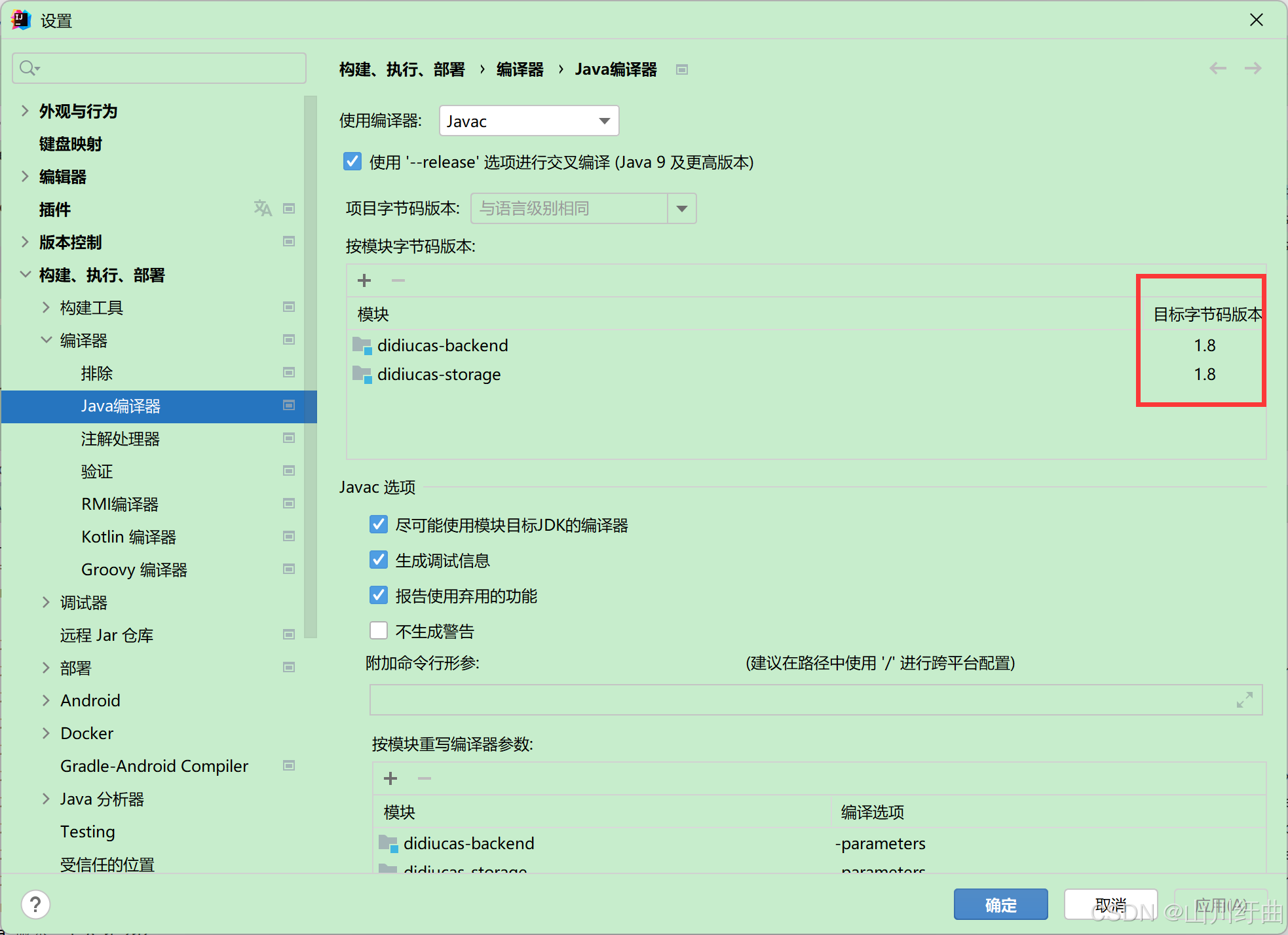This screenshot has width=1288, height=935.
Task: Select 注解处理器 in settings tree
Action: coord(121,439)
